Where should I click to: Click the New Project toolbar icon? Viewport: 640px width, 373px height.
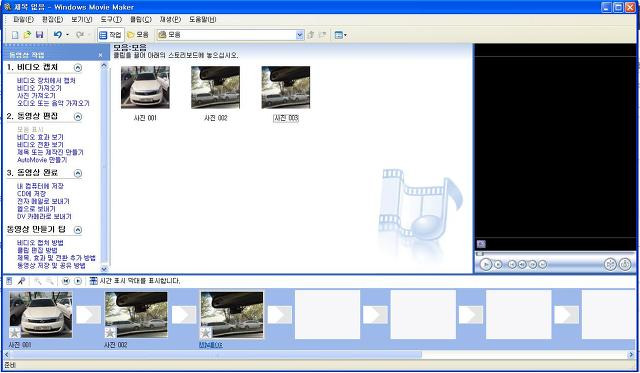coord(15,35)
